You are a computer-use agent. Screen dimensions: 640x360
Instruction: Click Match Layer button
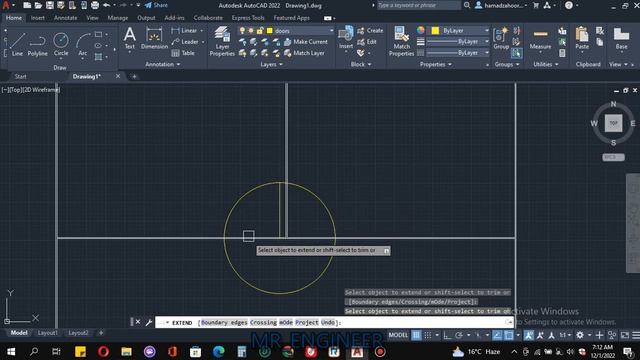tap(304, 53)
